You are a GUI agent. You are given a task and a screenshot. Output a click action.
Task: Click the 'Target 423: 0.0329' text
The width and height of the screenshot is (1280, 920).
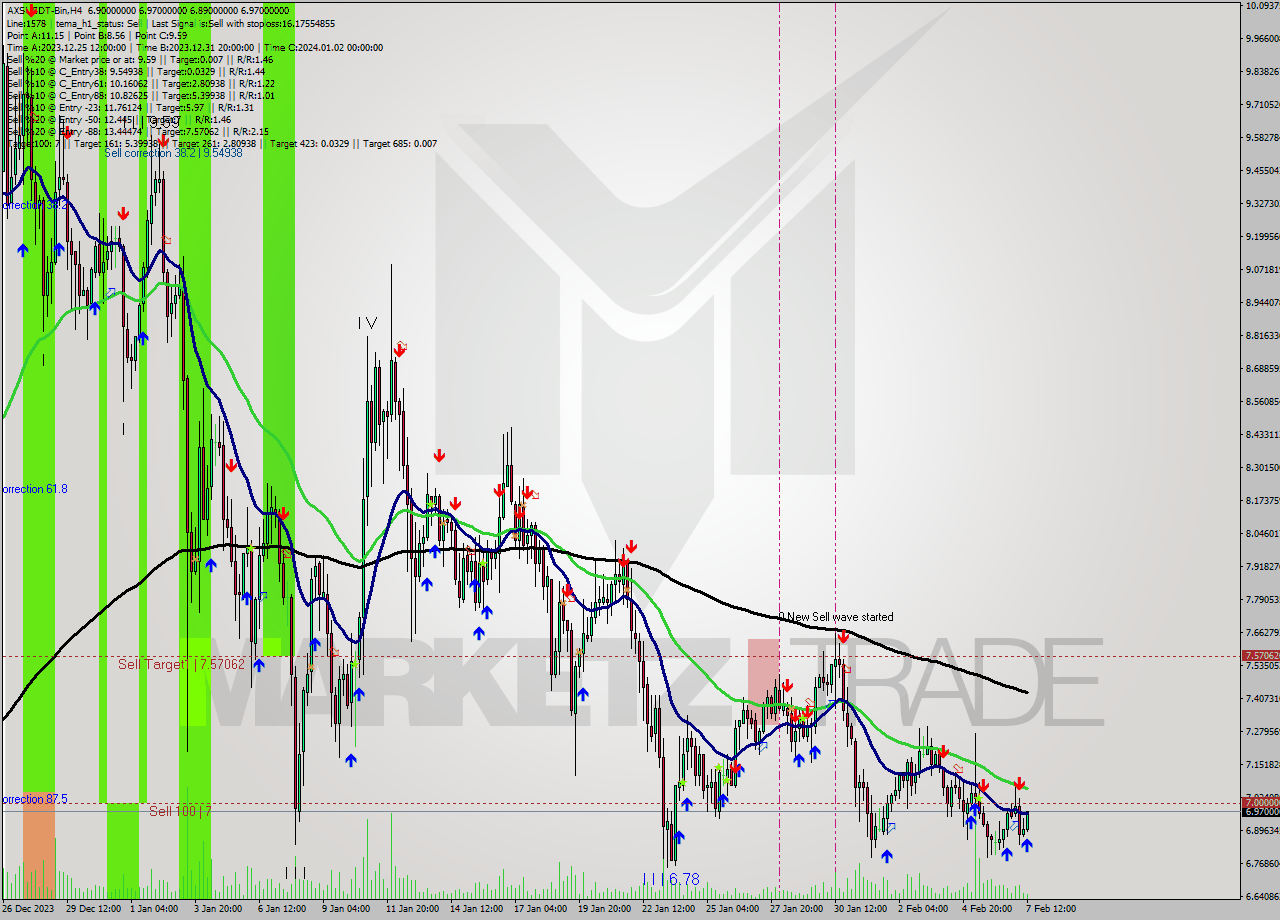310,144
